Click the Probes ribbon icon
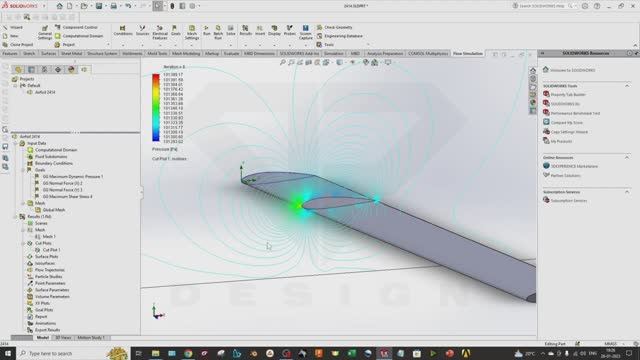This screenshot has height=360, width=640. pos(289,31)
